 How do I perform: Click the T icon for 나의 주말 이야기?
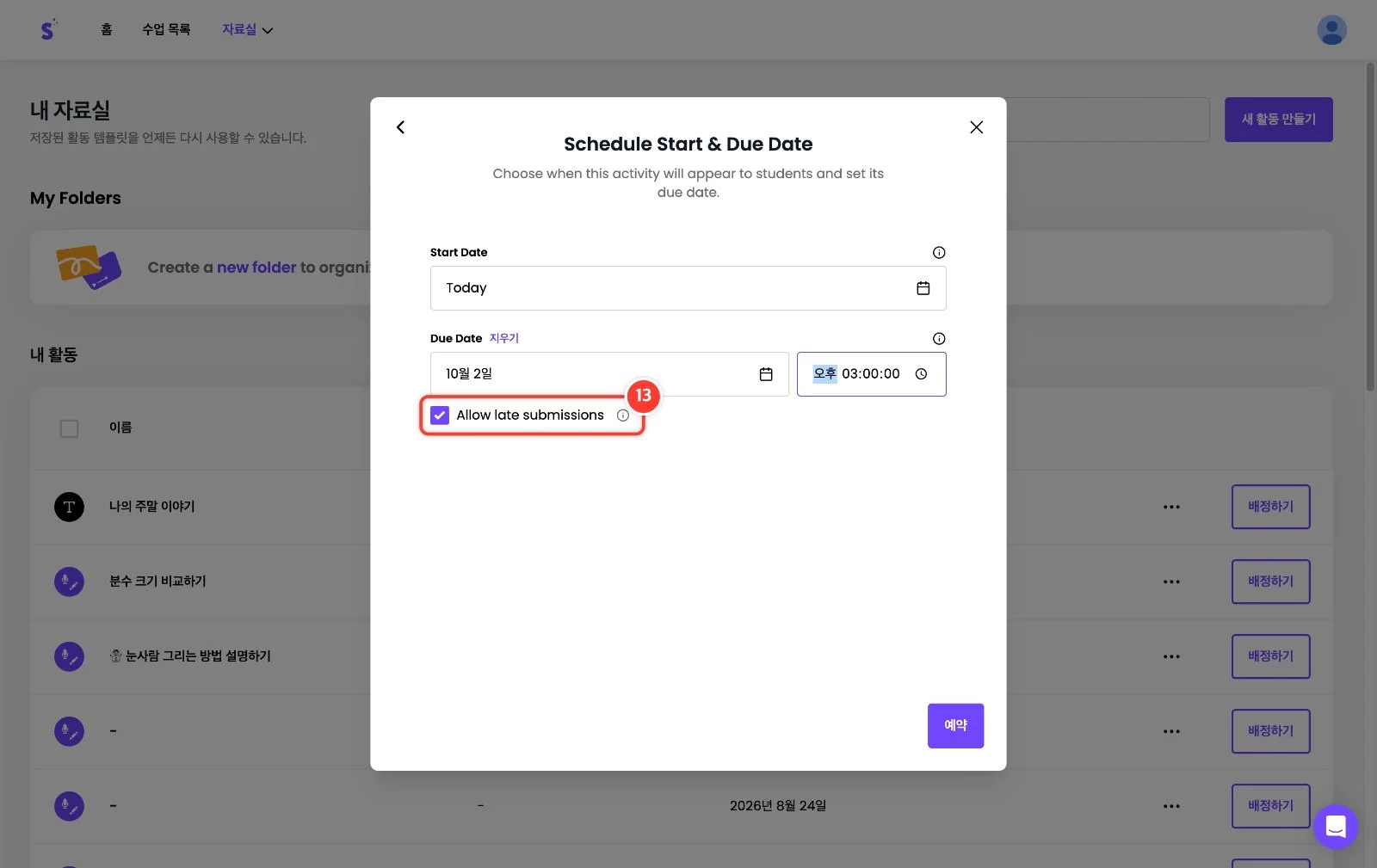coord(69,507)
